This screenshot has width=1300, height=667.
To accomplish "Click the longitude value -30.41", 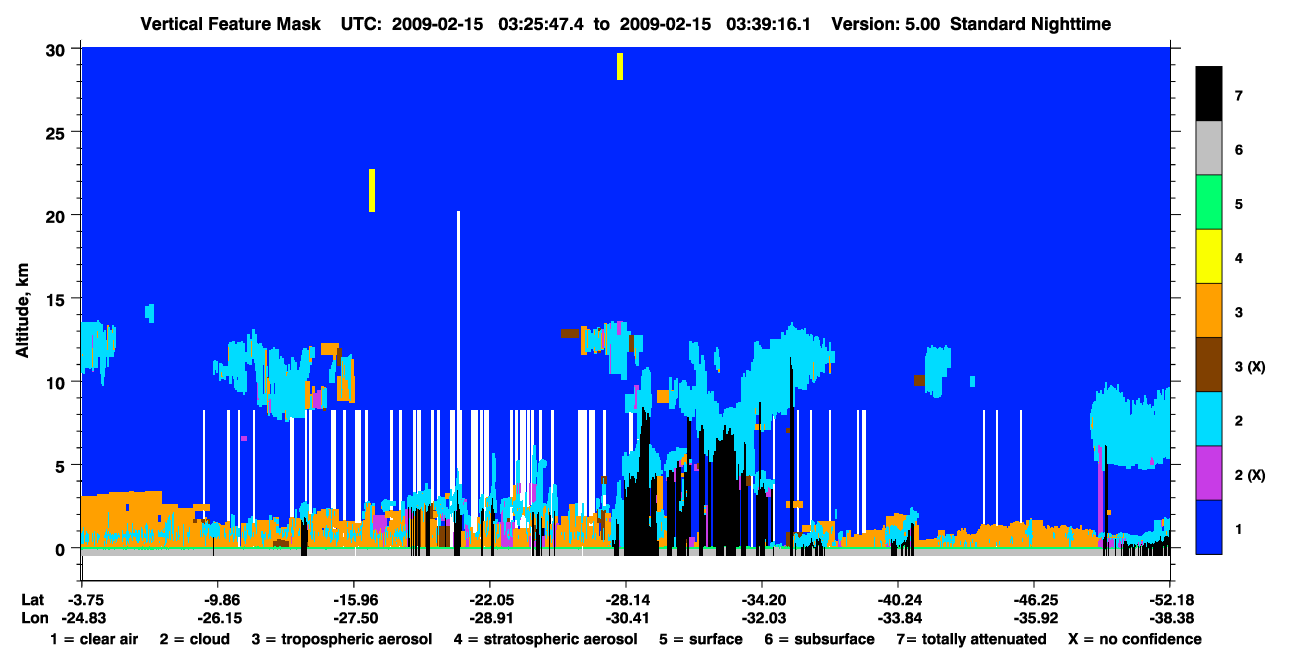I will (x=625, y=618).
